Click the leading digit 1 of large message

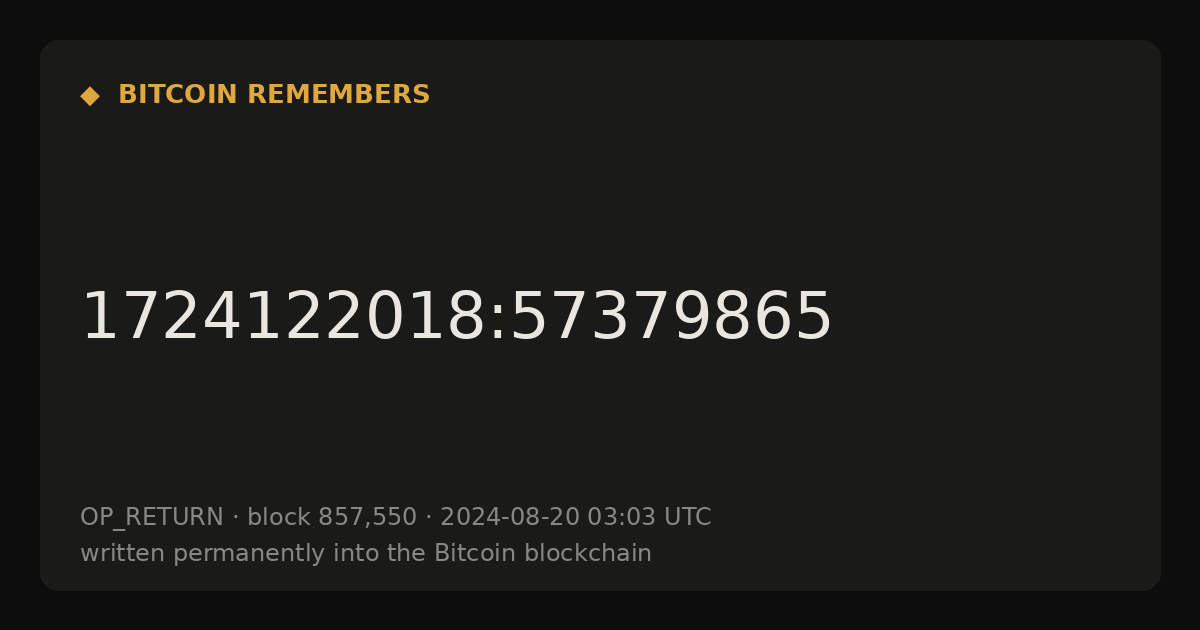[x=101, y=318]
